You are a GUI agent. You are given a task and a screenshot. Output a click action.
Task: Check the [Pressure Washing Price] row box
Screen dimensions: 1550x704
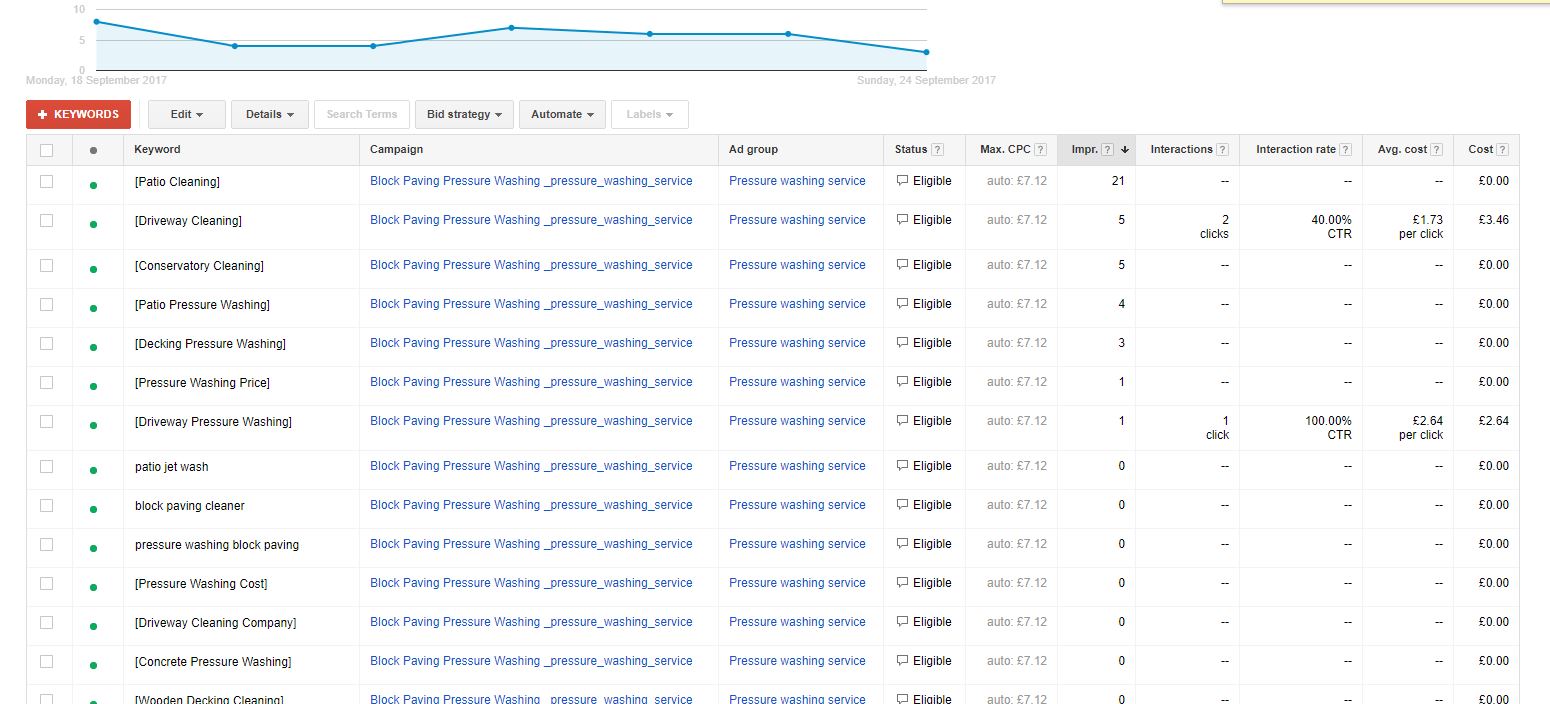click(x=46, y=382)
